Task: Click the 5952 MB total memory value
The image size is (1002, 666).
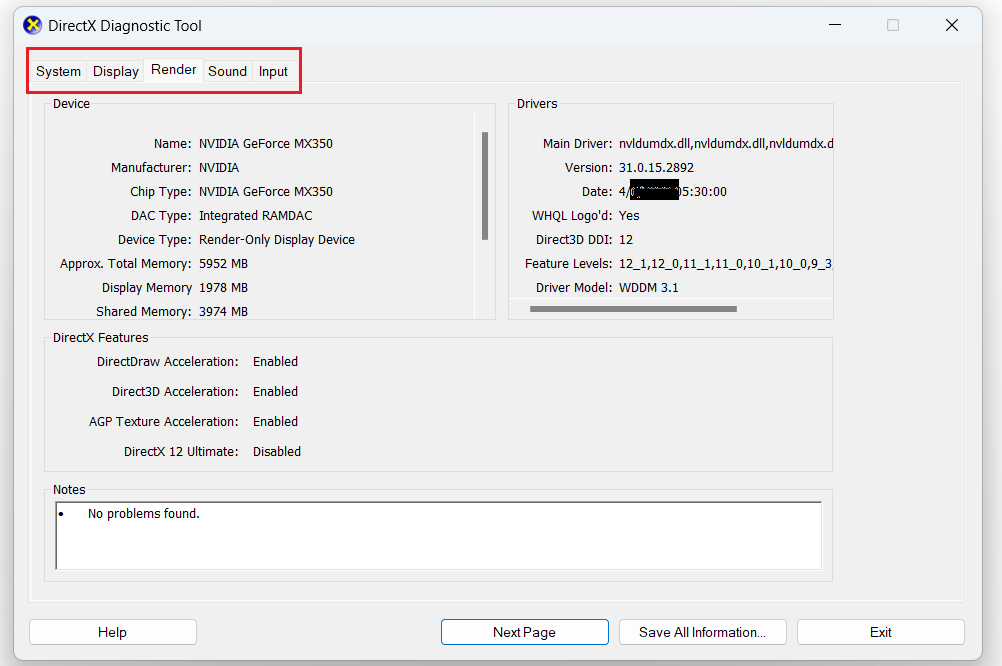Action: [x=223, y=263]
